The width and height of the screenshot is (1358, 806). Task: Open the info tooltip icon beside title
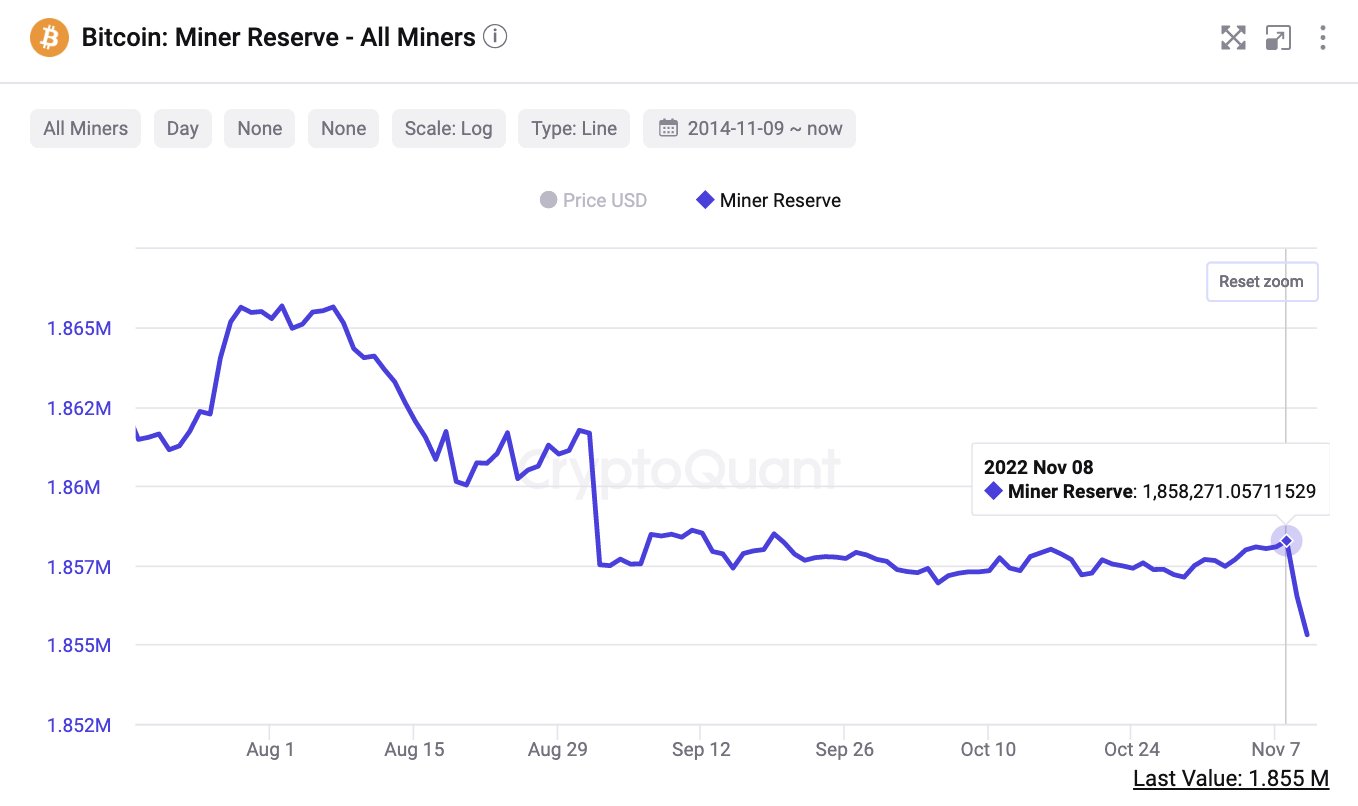[495, 38]
